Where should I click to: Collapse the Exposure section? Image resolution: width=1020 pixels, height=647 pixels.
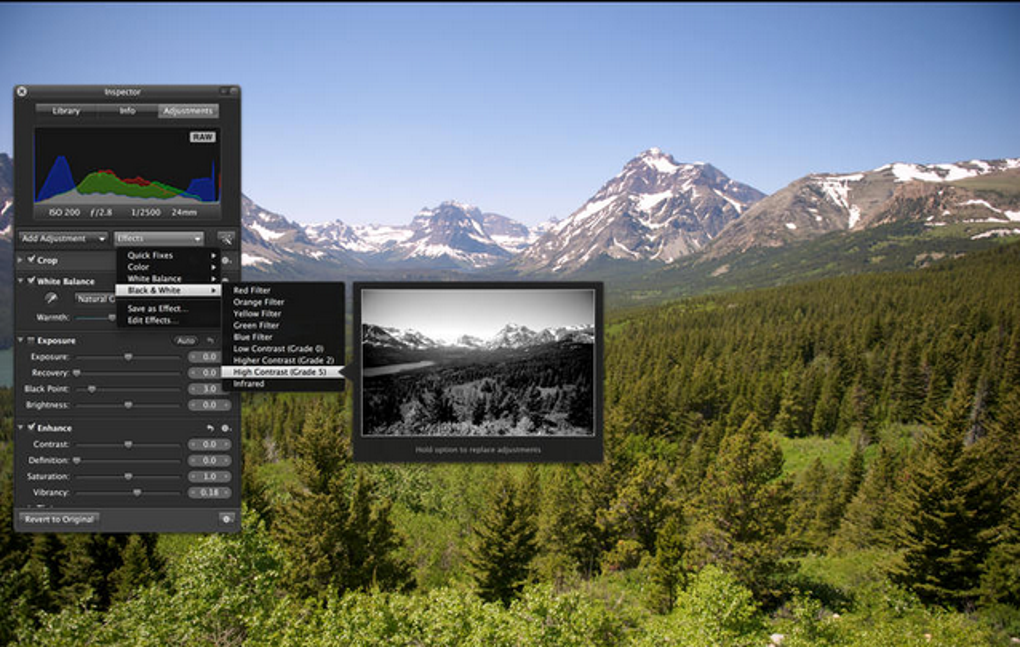[x=20, y=340]
